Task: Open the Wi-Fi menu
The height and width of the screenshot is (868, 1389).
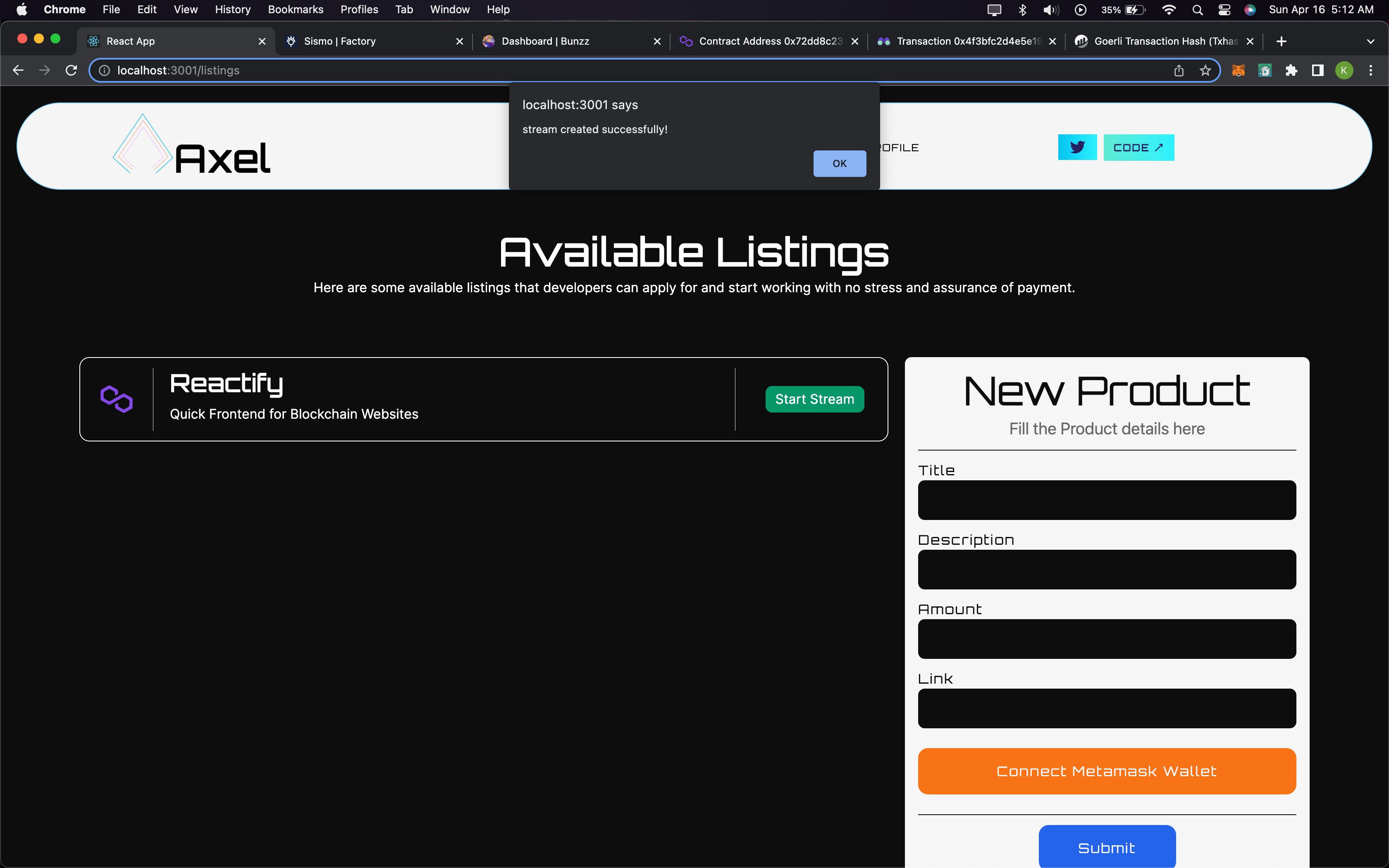Action: click(x=1169, y=9)
